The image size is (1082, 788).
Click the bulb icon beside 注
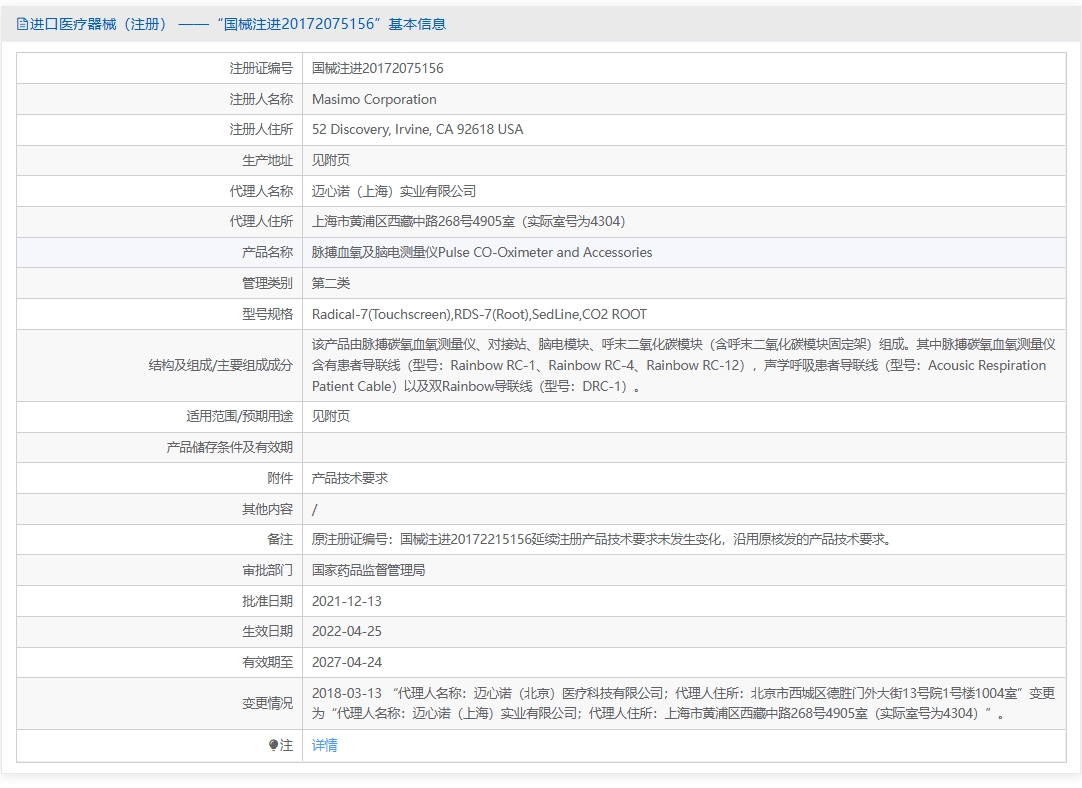(x=273, y=745)
